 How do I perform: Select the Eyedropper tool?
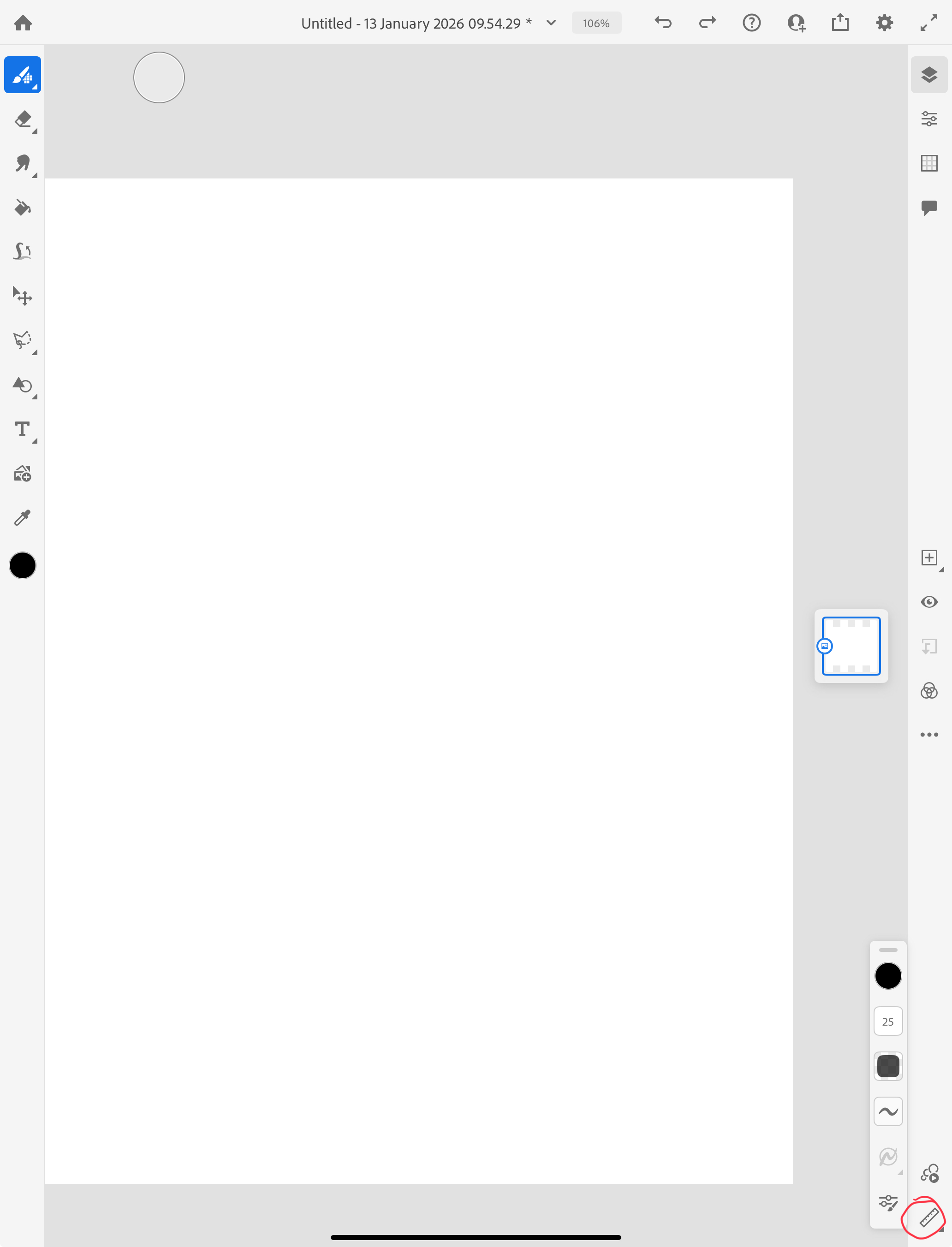pos(23,517)
